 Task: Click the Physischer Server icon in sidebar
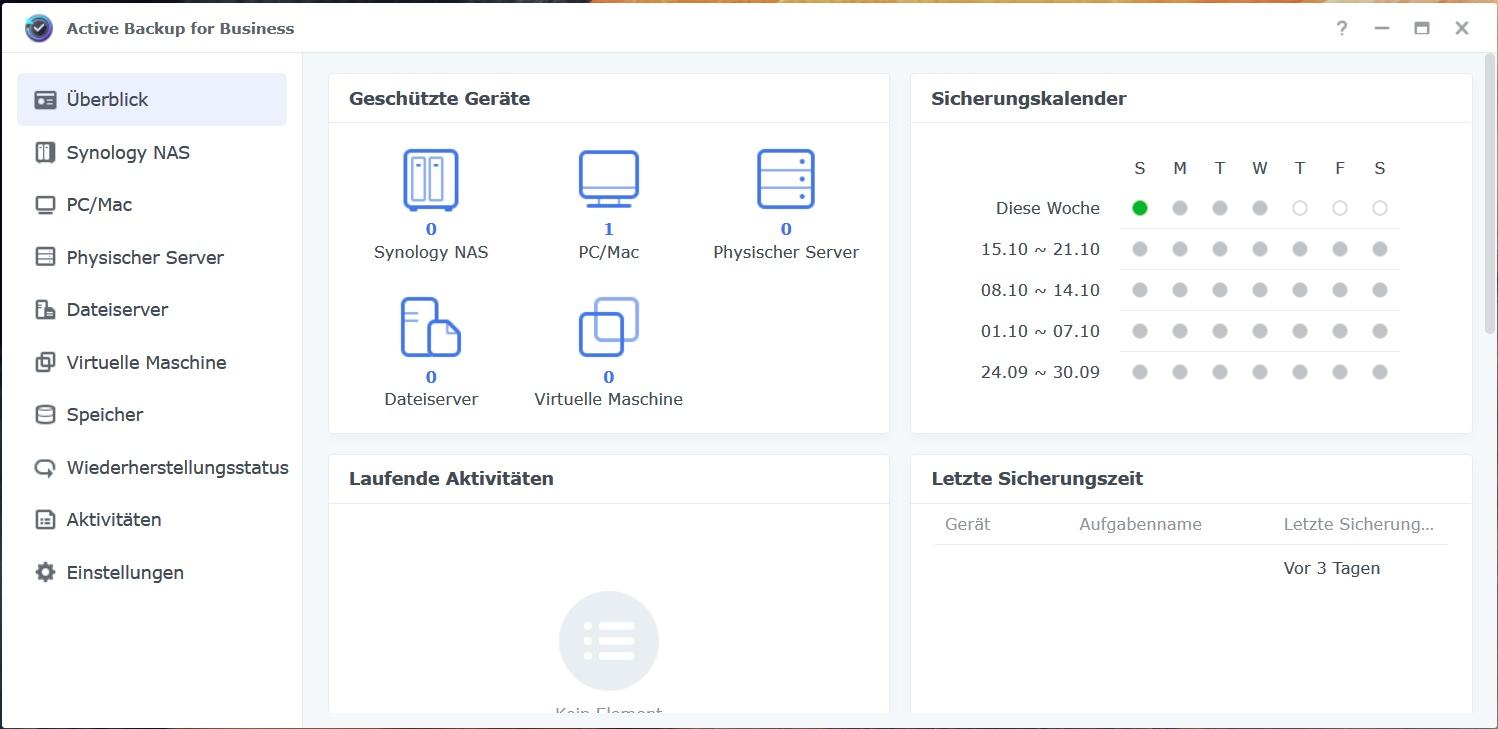click(45, 257)
